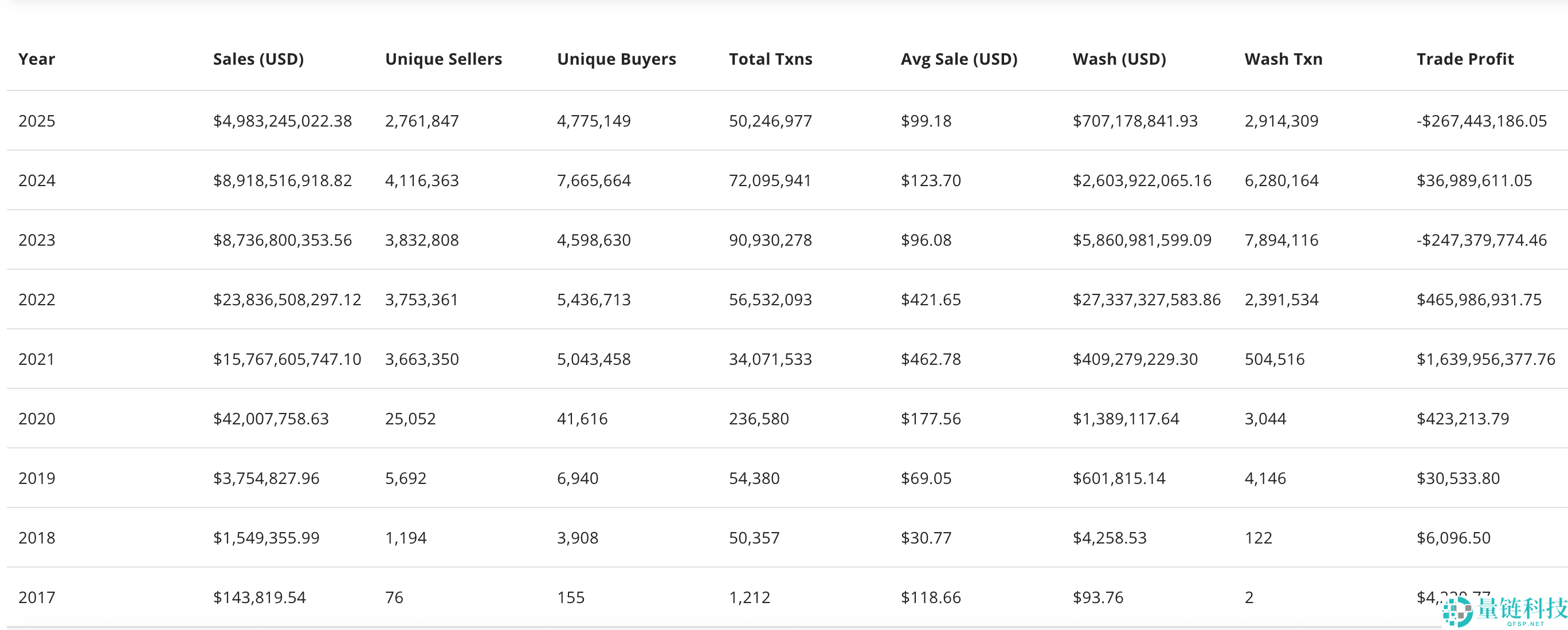Screen dimensions: 1568x630
Task: Sort table by Sales (USD) header
Action: [258, 59]
